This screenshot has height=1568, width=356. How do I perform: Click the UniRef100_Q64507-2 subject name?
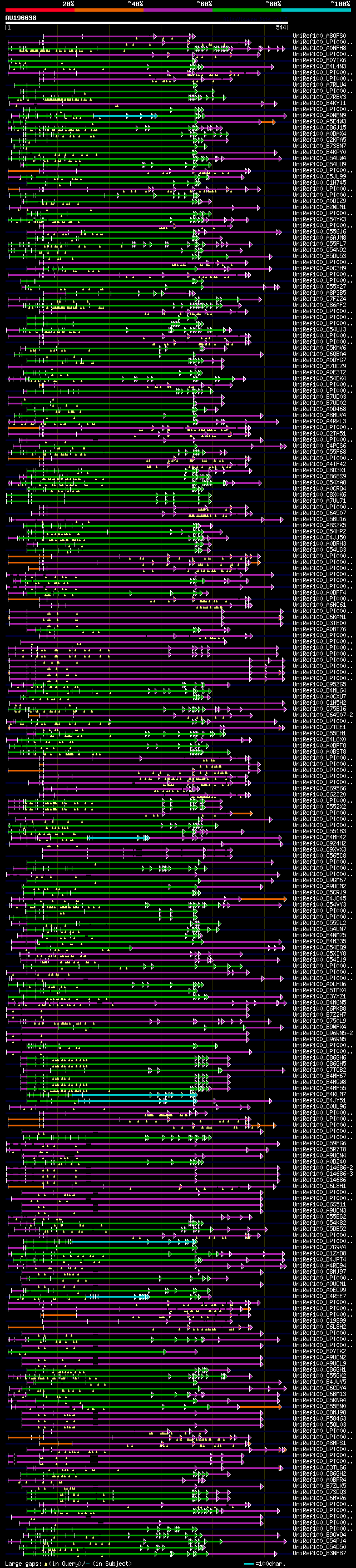point(323,715)
